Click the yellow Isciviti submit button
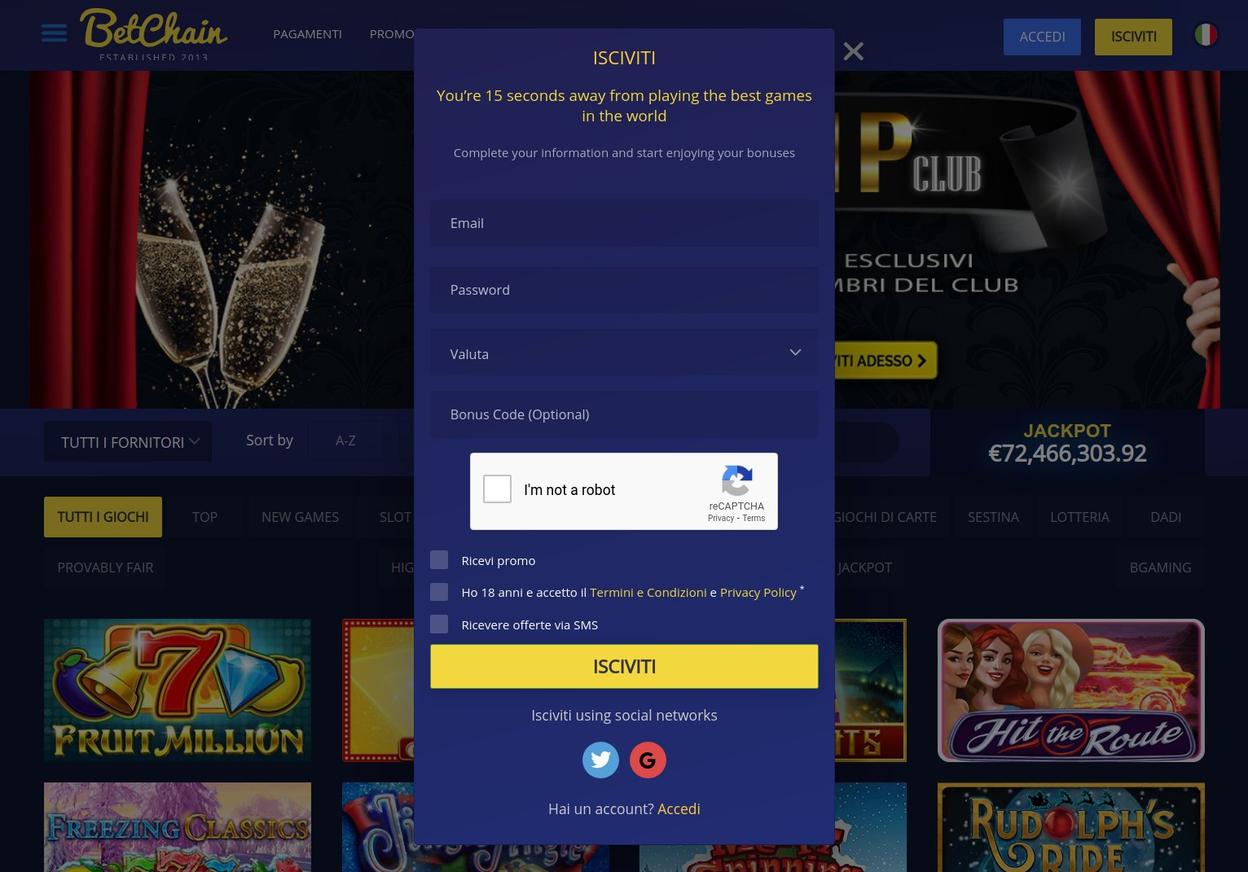This screenshot has width=1248, height=872. point(624,666)
